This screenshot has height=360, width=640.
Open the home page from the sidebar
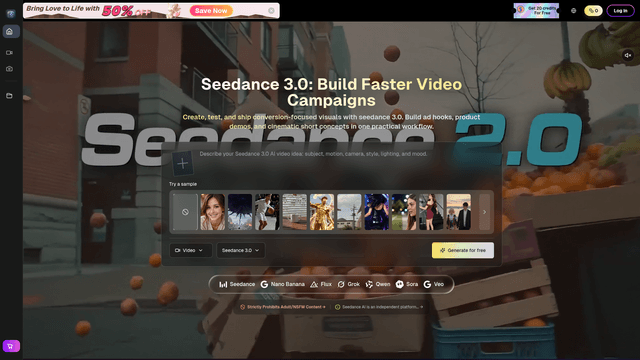10,31
